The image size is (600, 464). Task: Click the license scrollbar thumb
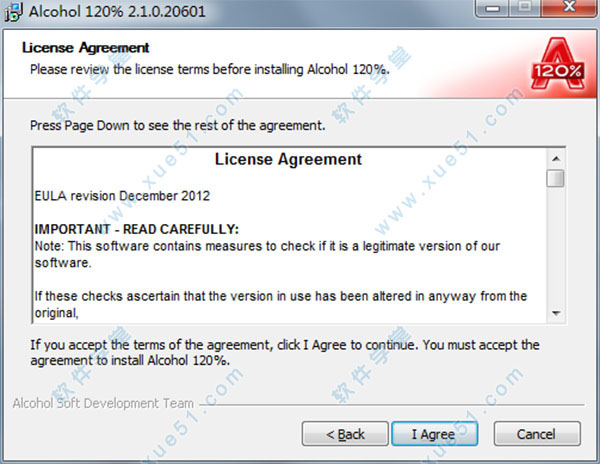point(556,178)
